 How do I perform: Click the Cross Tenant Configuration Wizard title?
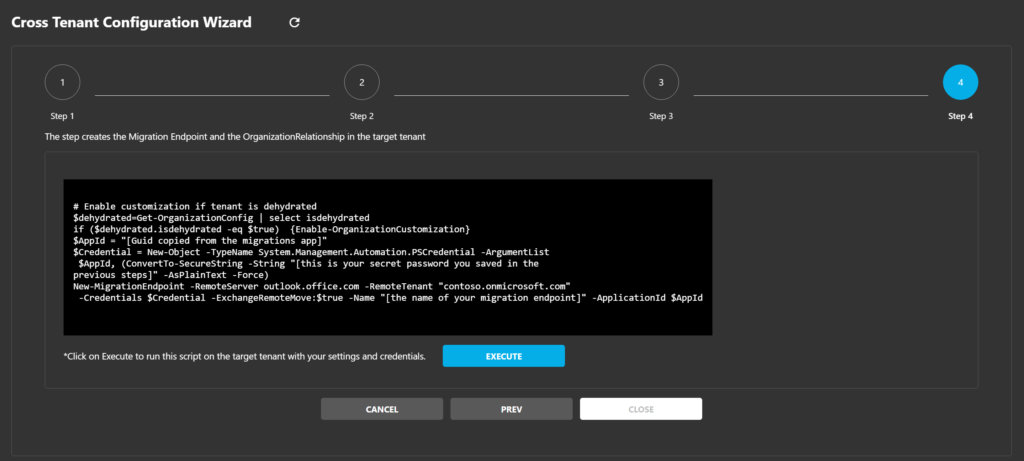point(131,22)
